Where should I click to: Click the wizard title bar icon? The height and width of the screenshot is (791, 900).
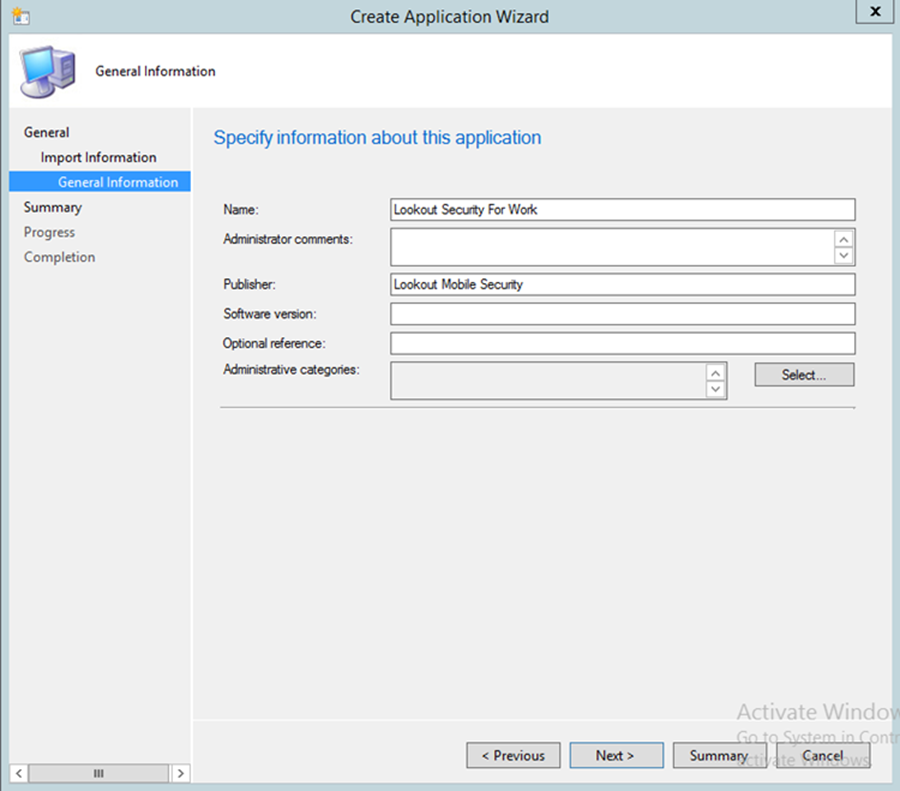[x=21, y=16]
